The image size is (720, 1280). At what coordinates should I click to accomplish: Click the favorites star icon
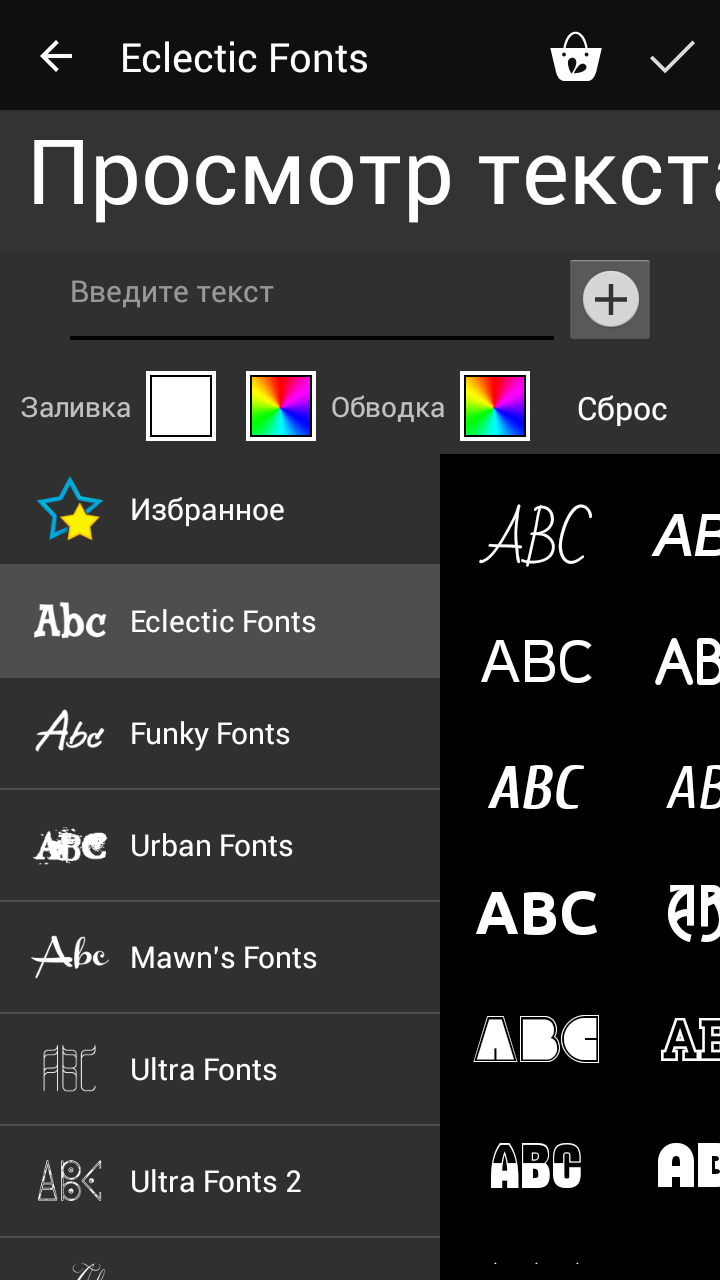70,510
